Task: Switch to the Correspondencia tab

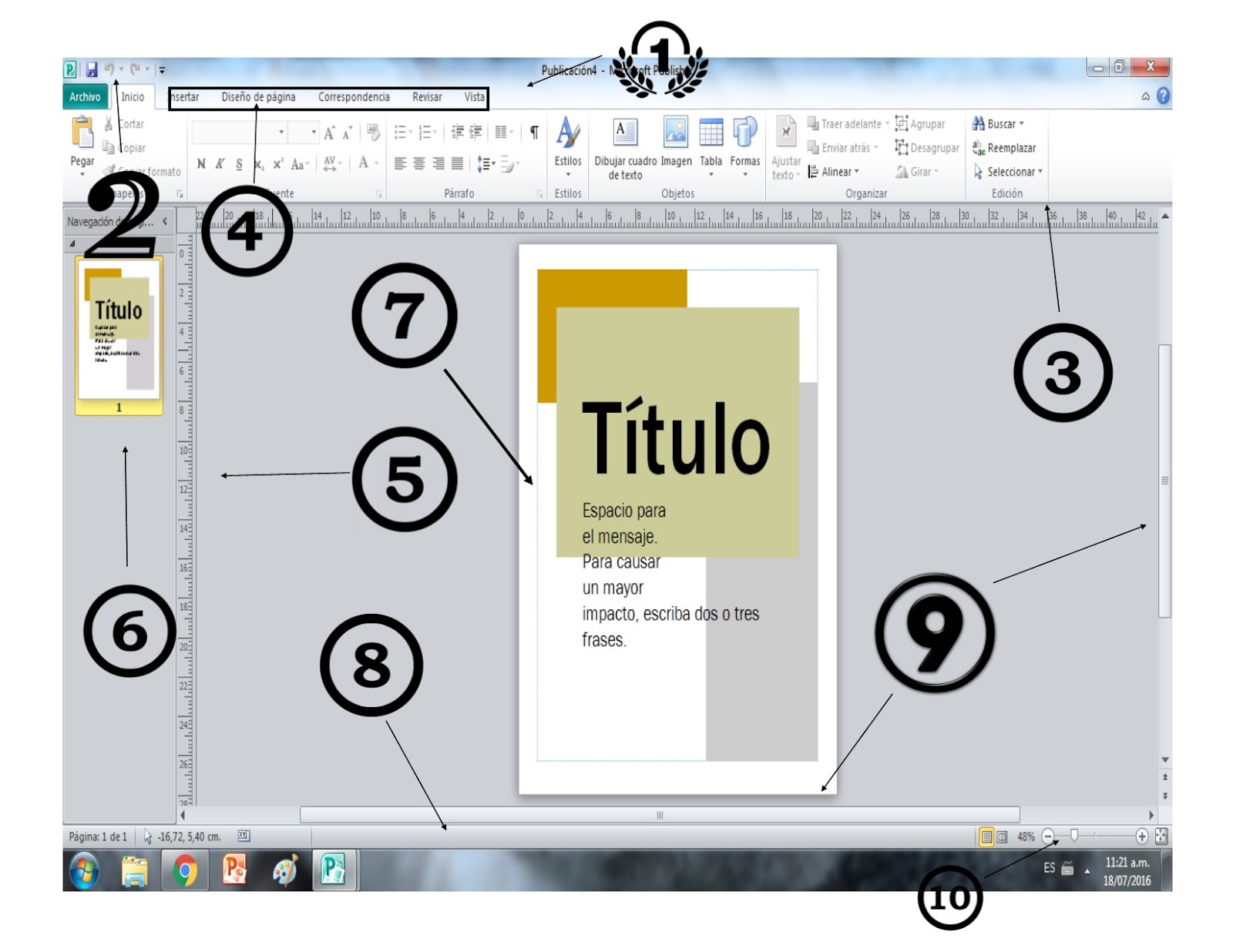Action: click(354, 98)
